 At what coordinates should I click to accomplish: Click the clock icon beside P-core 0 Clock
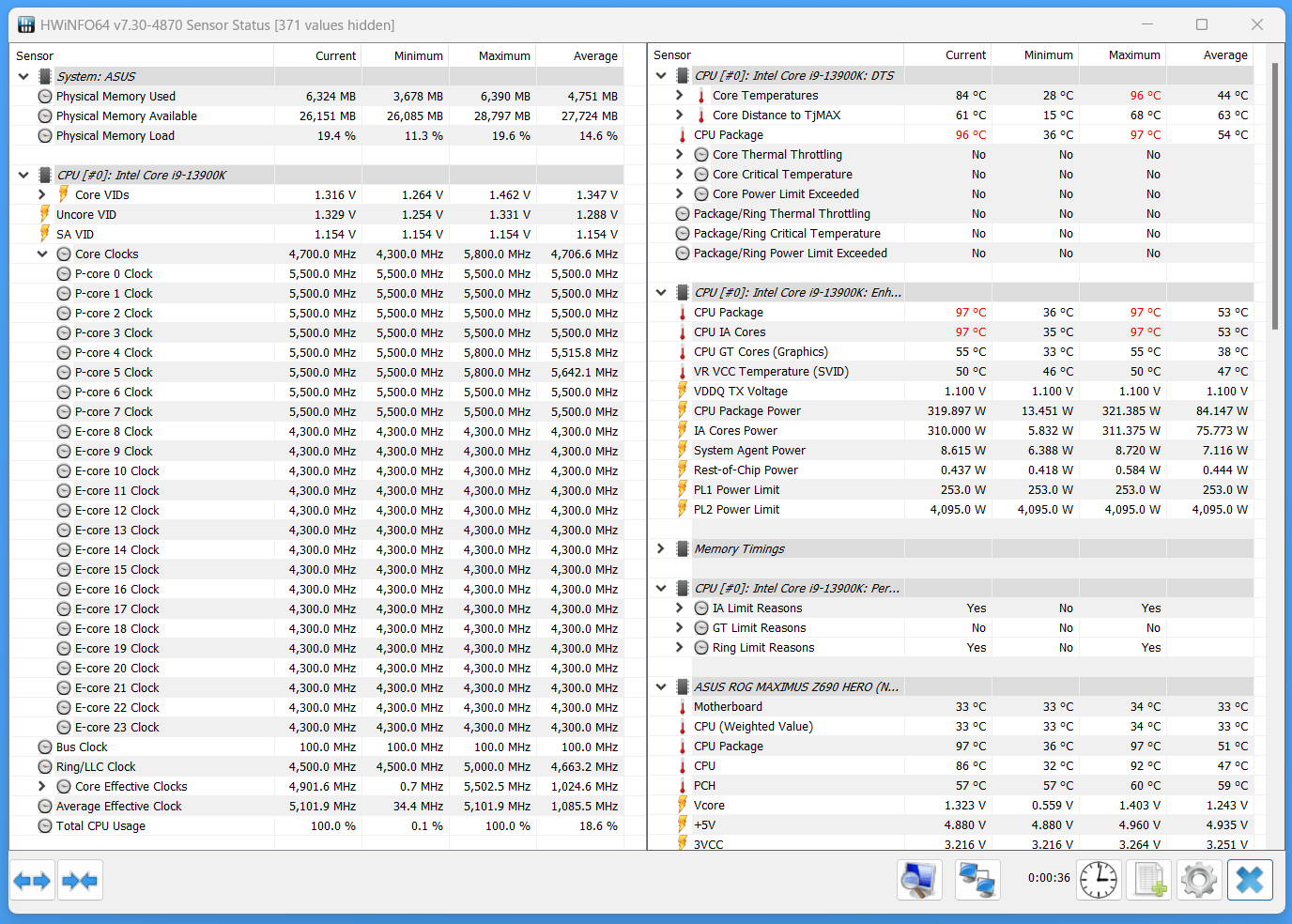[63, 274]
